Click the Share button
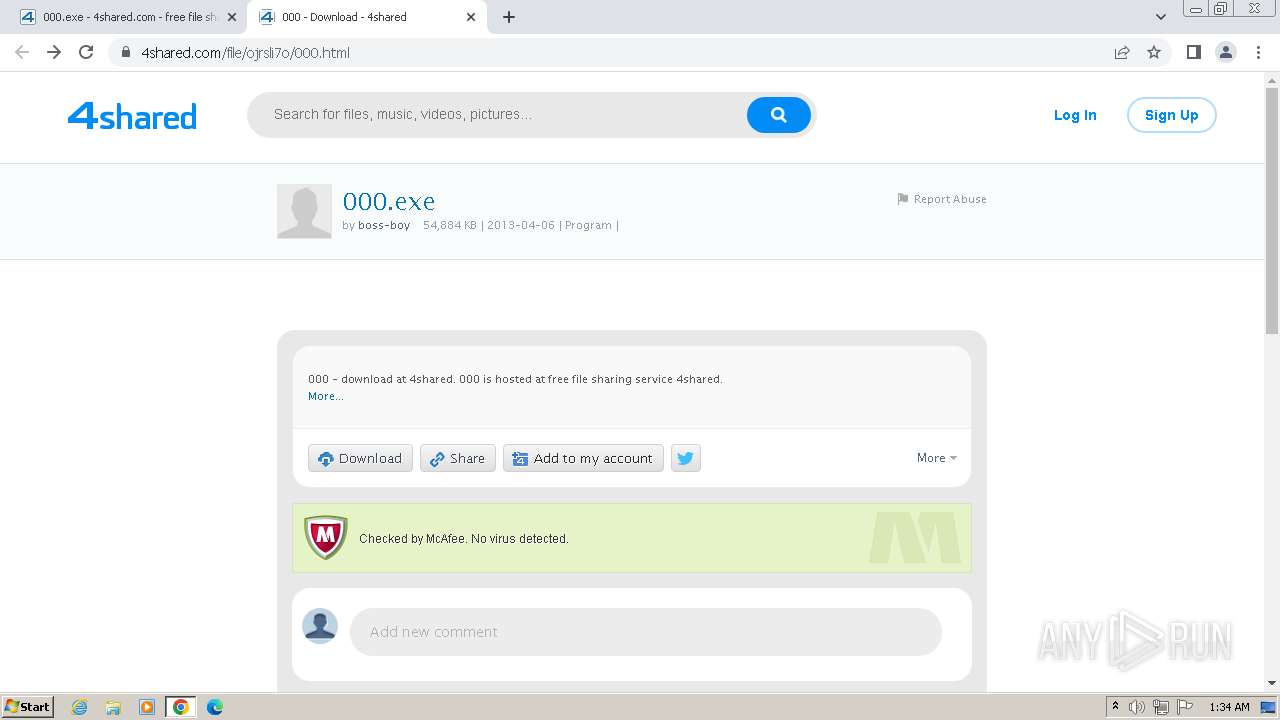Viewport: 1280px width, 720px height. pyautogui.click(x=458, y=458)
